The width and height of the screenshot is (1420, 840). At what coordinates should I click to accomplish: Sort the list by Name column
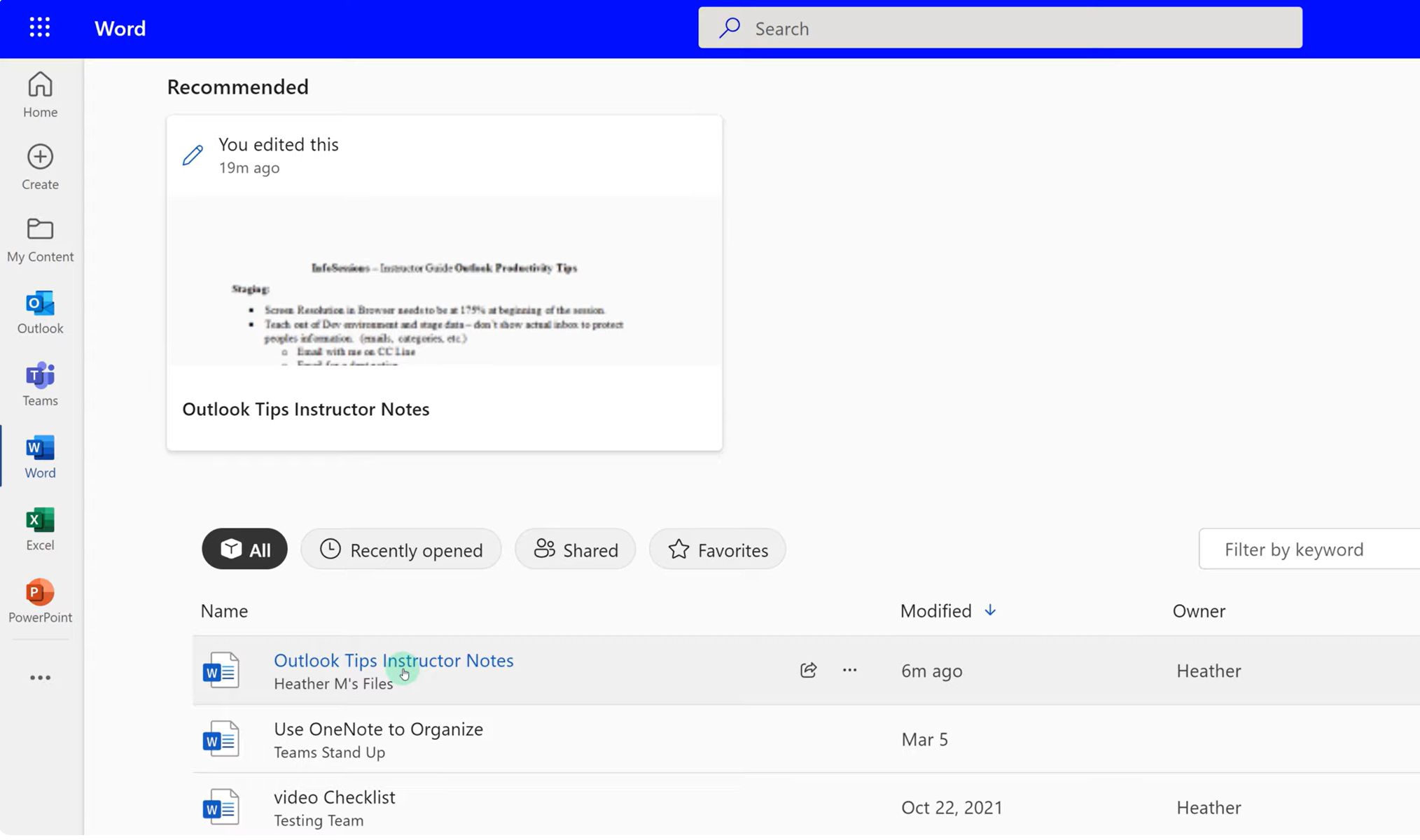224,610
